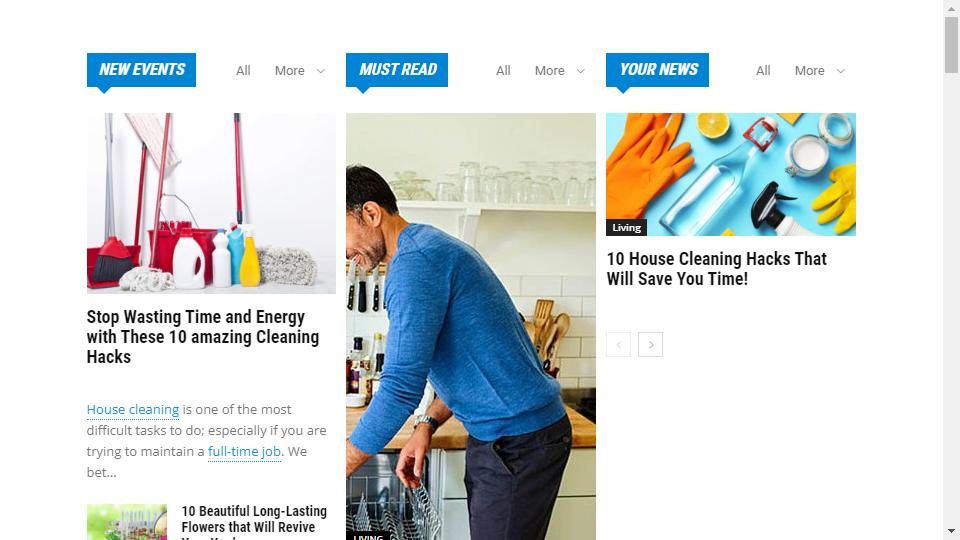Image resolution: width=960 pixels, height=540 pixels.
Task: Click the previous arrow under Your News
Action: tap(618, 345)
